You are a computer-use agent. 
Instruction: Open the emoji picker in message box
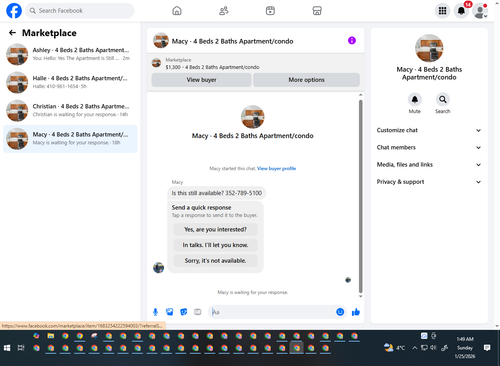pos(340,312)
